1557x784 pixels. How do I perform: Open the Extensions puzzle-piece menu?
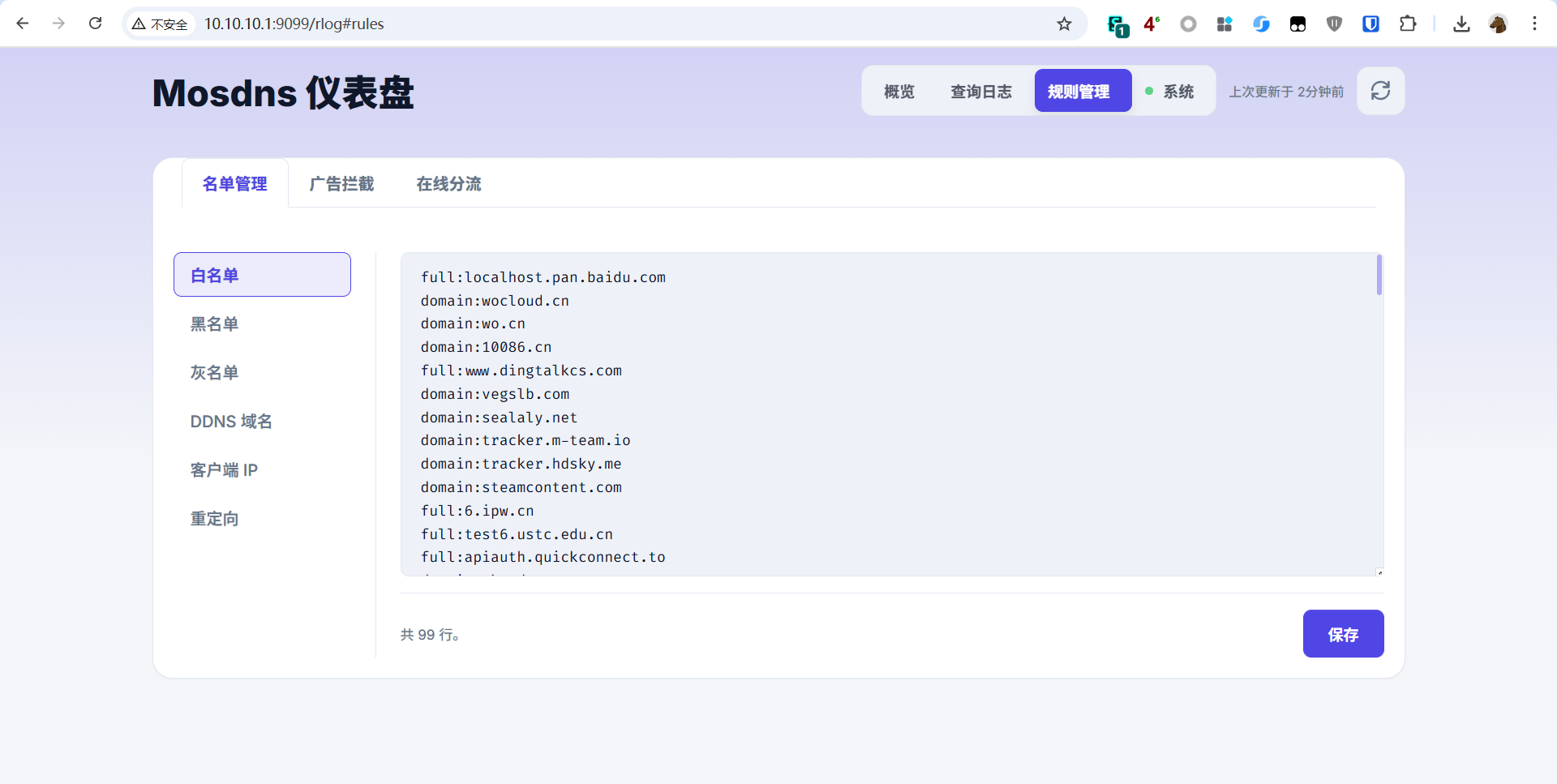pyautogui.click(x=1408, y=24)
